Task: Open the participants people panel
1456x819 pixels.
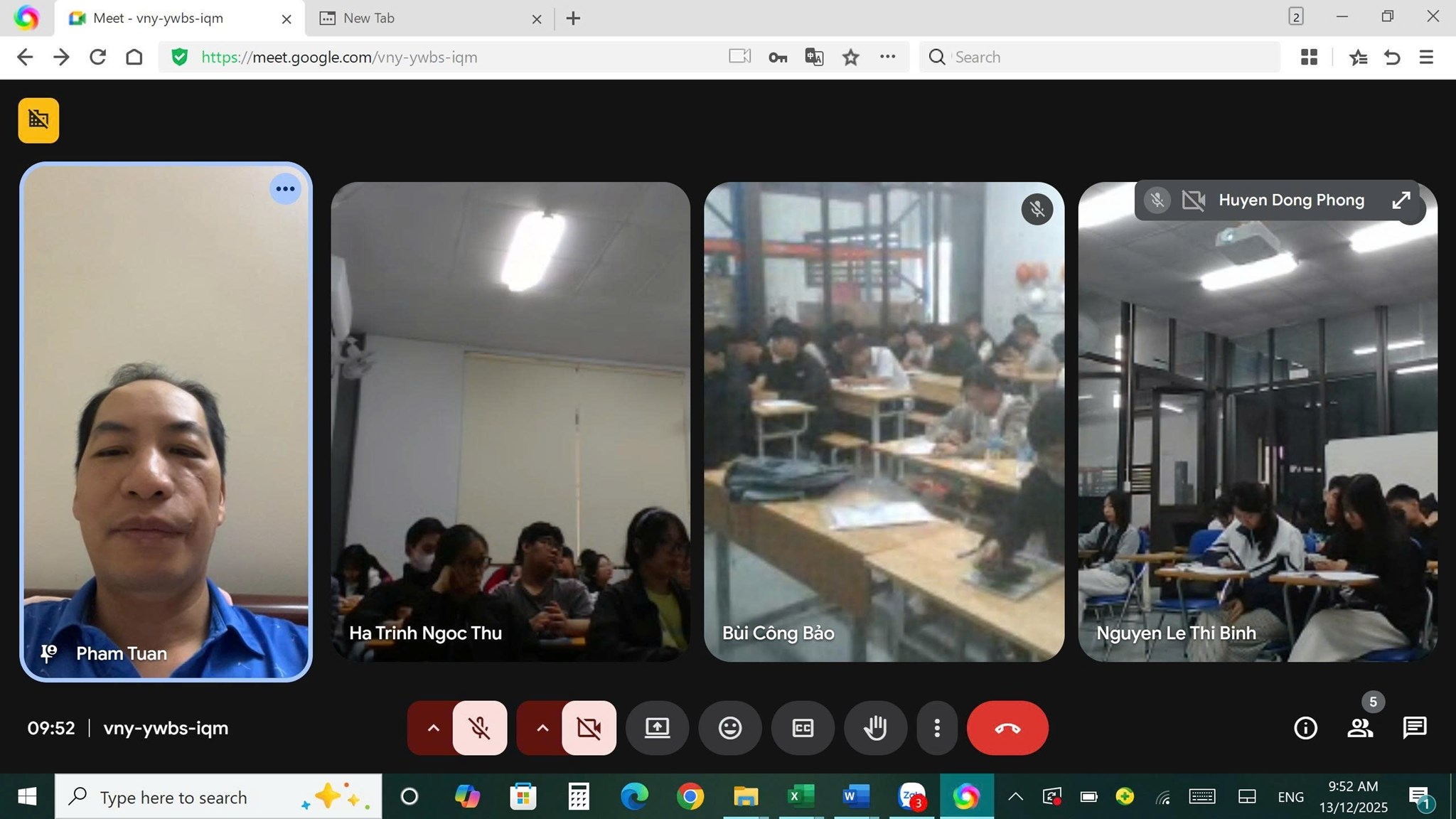Action: 1359,728
